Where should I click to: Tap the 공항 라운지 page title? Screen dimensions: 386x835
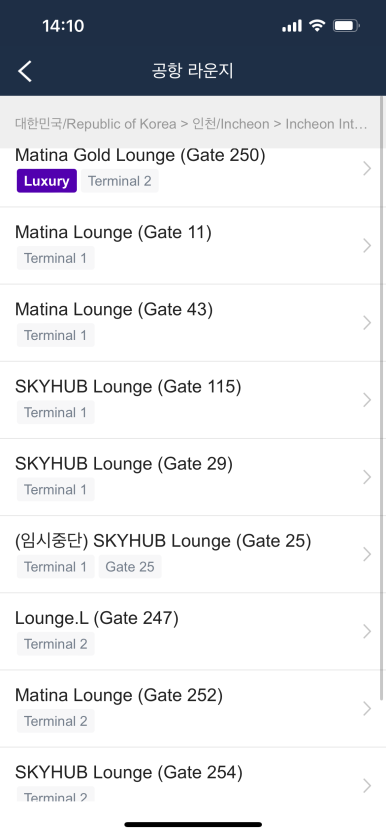coord(193,71)
